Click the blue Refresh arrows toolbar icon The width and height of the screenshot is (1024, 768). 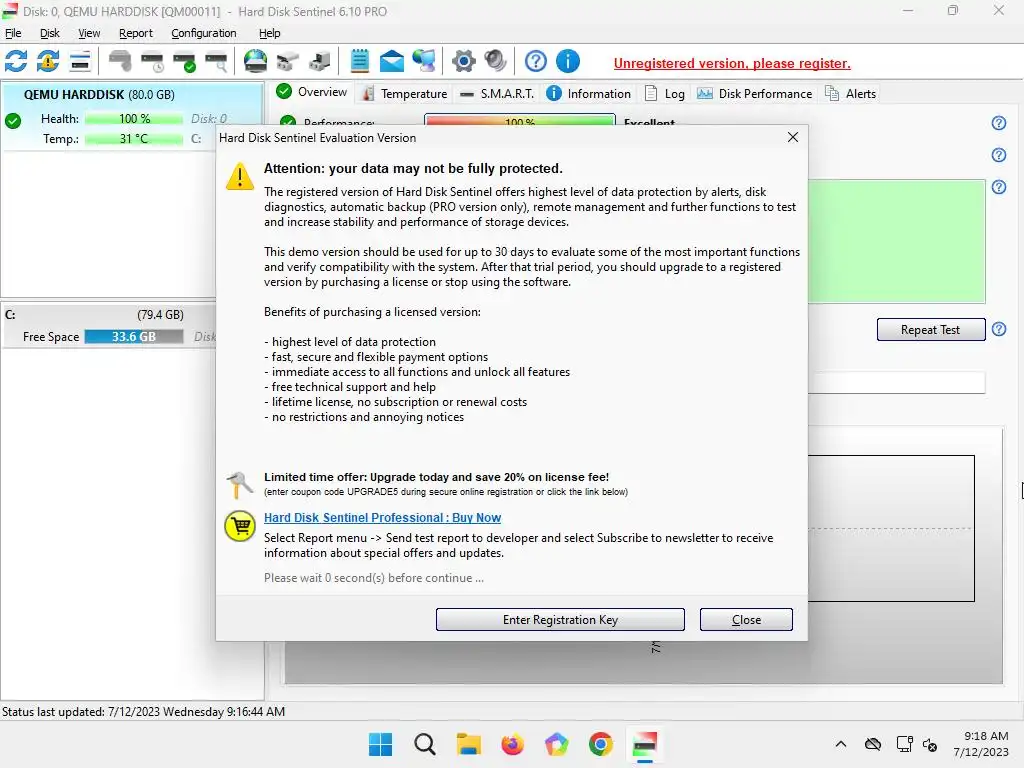(16, 61)
